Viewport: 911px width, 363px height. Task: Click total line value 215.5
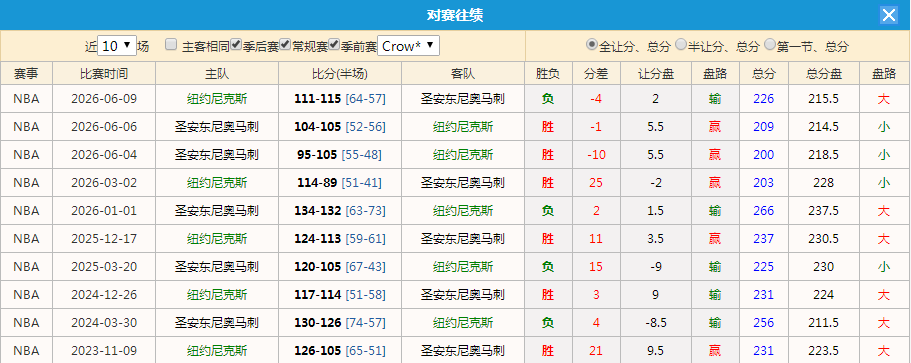click(x=824, y=99)
